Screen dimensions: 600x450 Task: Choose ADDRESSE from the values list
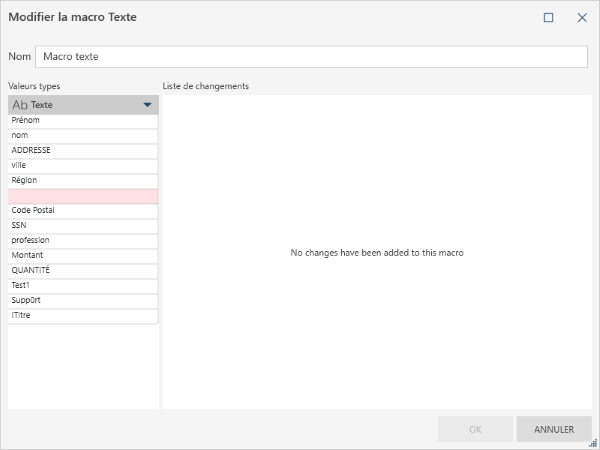[x=83, y=151]
